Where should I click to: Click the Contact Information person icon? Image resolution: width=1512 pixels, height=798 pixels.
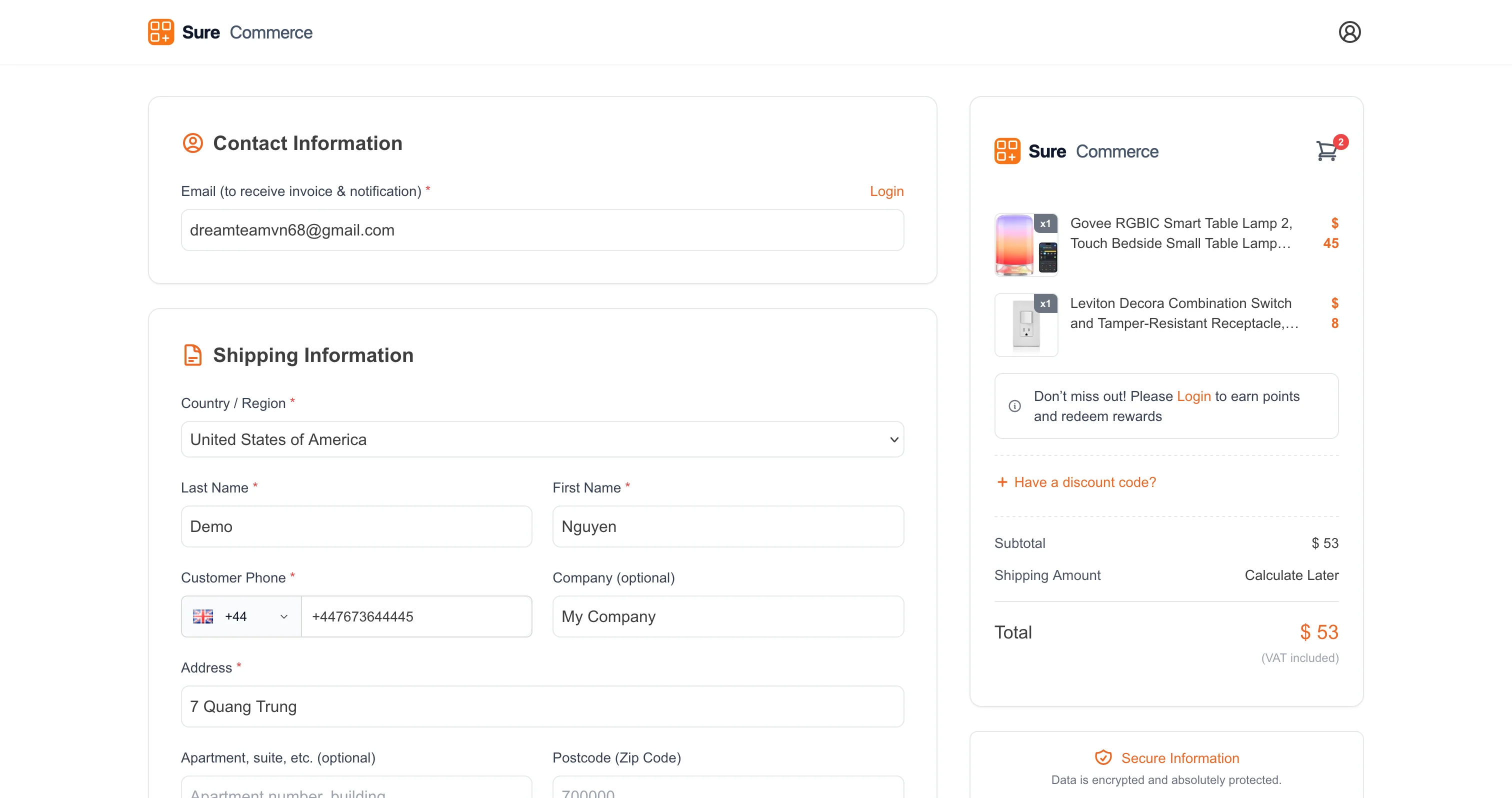[192, 143]
